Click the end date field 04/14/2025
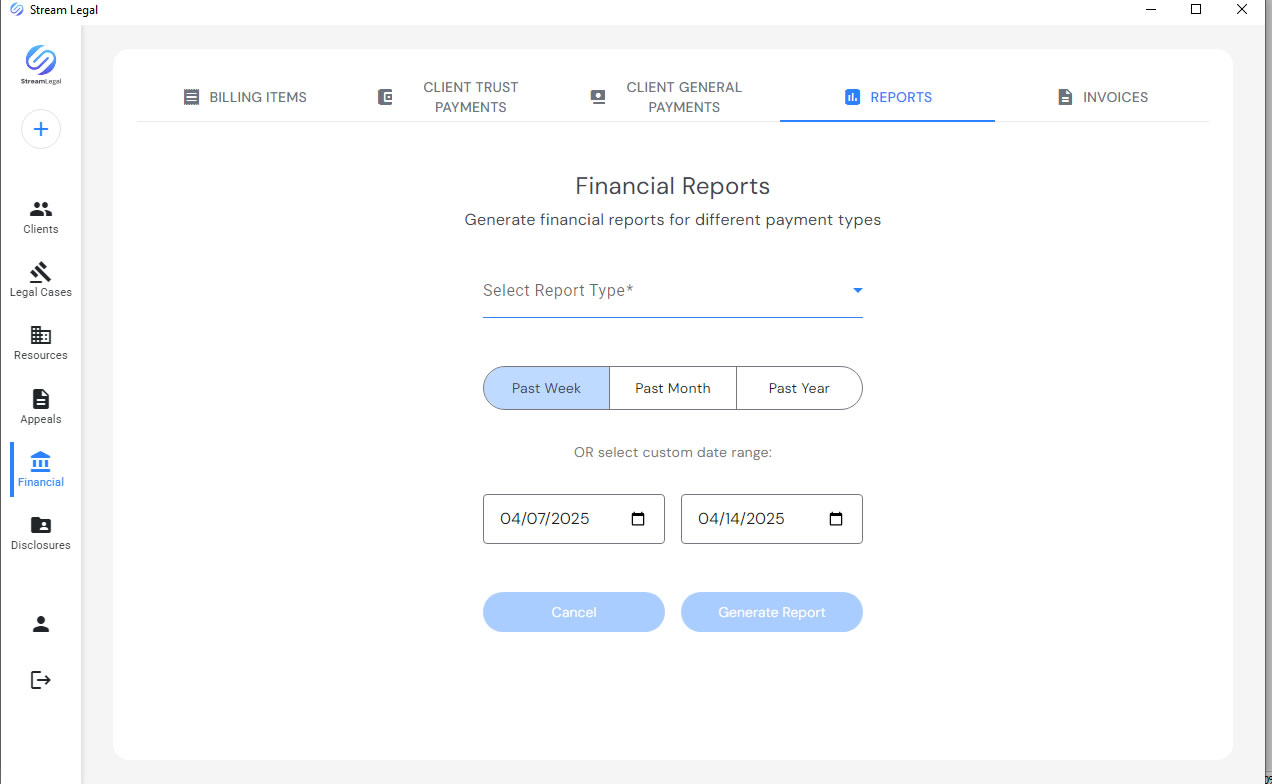The width and height of the screenshot is (1272, 784). 772,519
